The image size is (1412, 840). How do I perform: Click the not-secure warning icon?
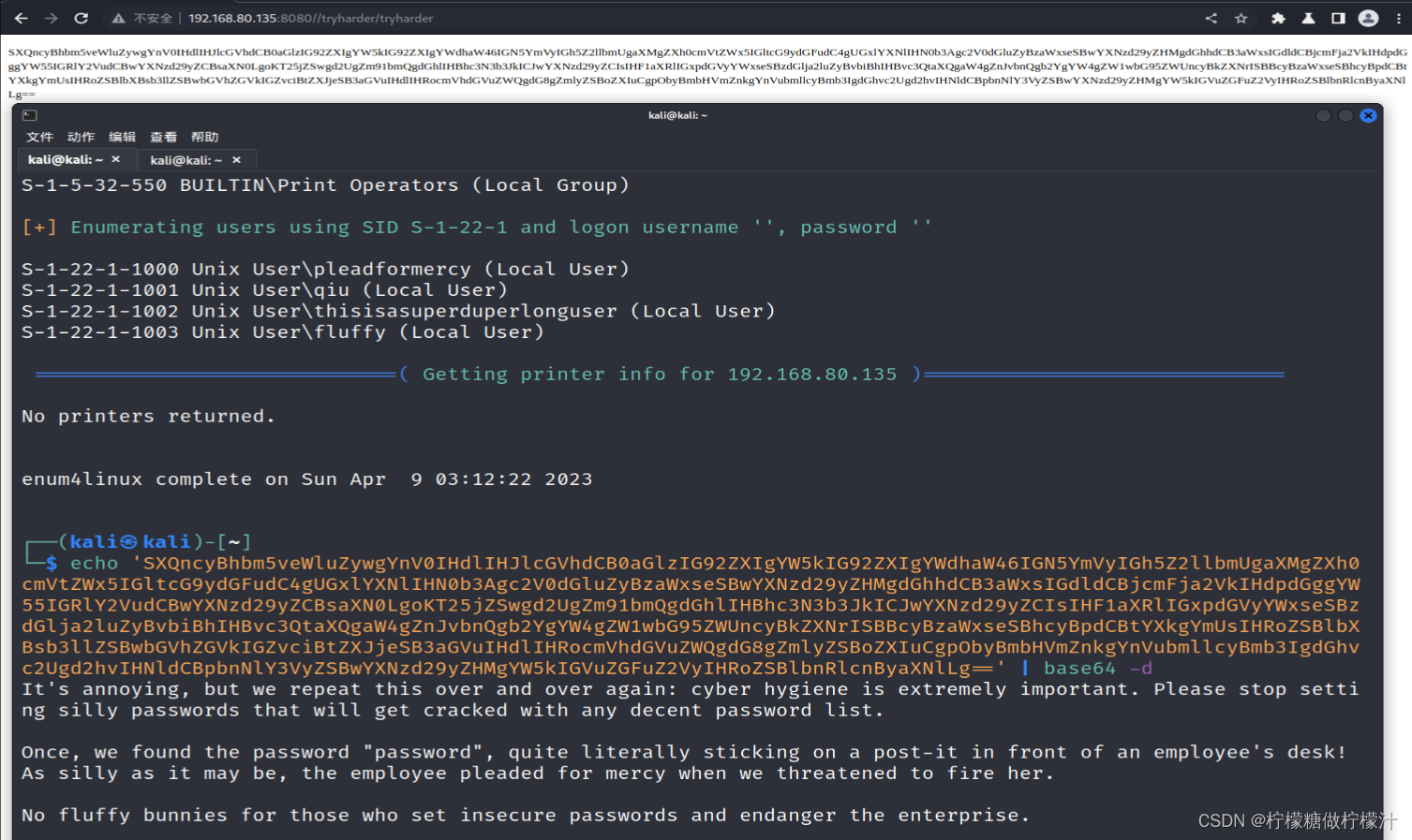click(x=118, y=18)
